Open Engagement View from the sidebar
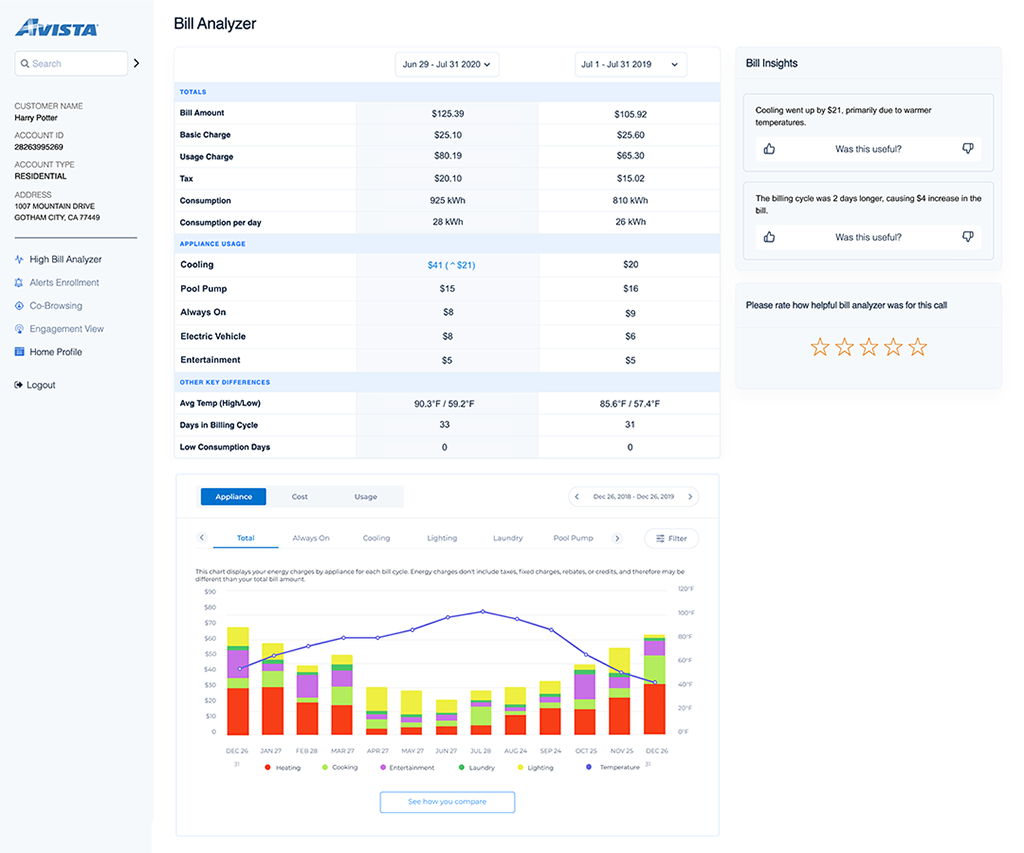1024x853 pixels. pos(20,328)
